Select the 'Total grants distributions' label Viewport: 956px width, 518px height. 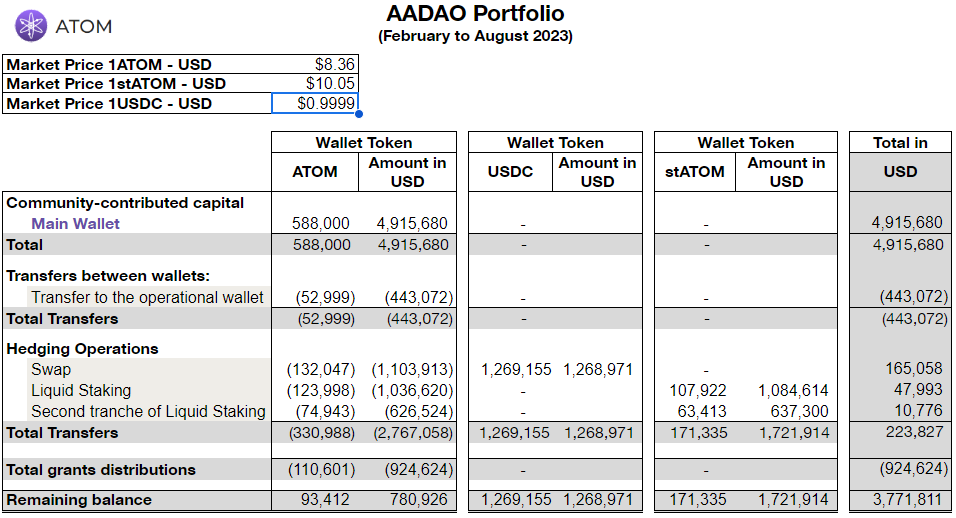(x=101, y=470)
